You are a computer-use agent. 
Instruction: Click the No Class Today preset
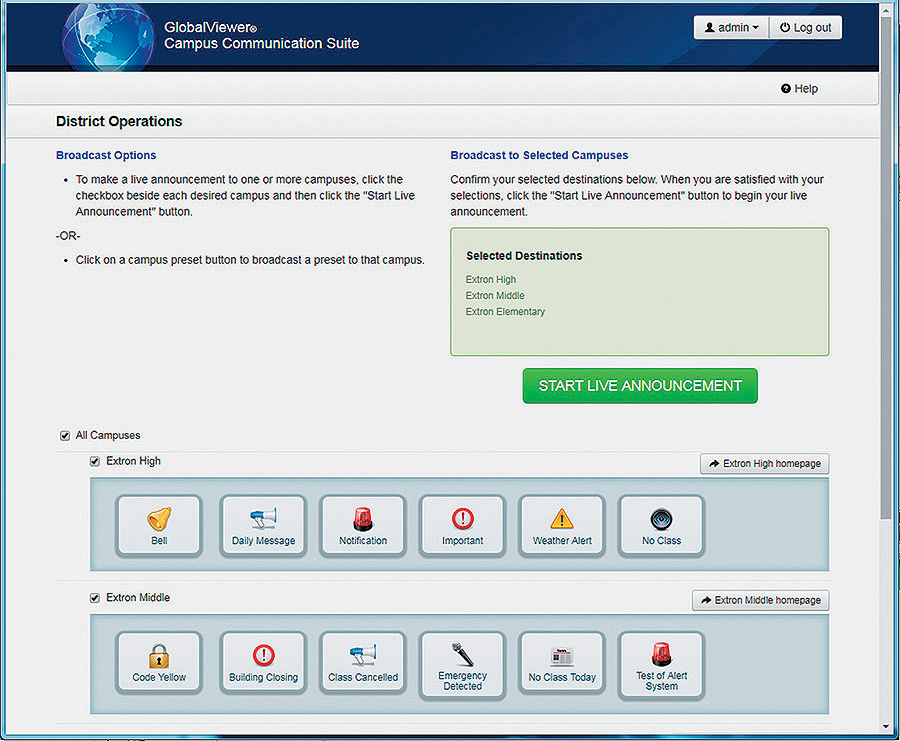coord(561,662)
